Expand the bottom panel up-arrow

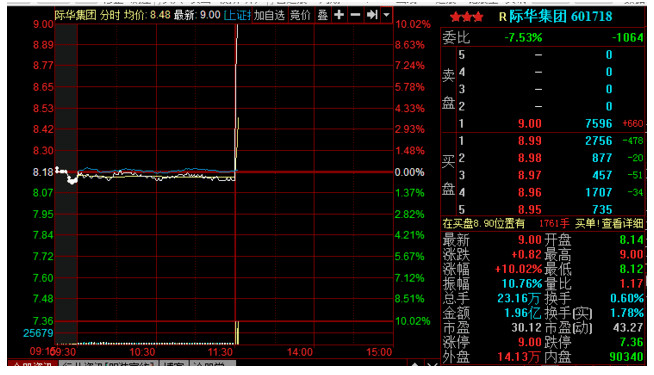pos(415,365)
